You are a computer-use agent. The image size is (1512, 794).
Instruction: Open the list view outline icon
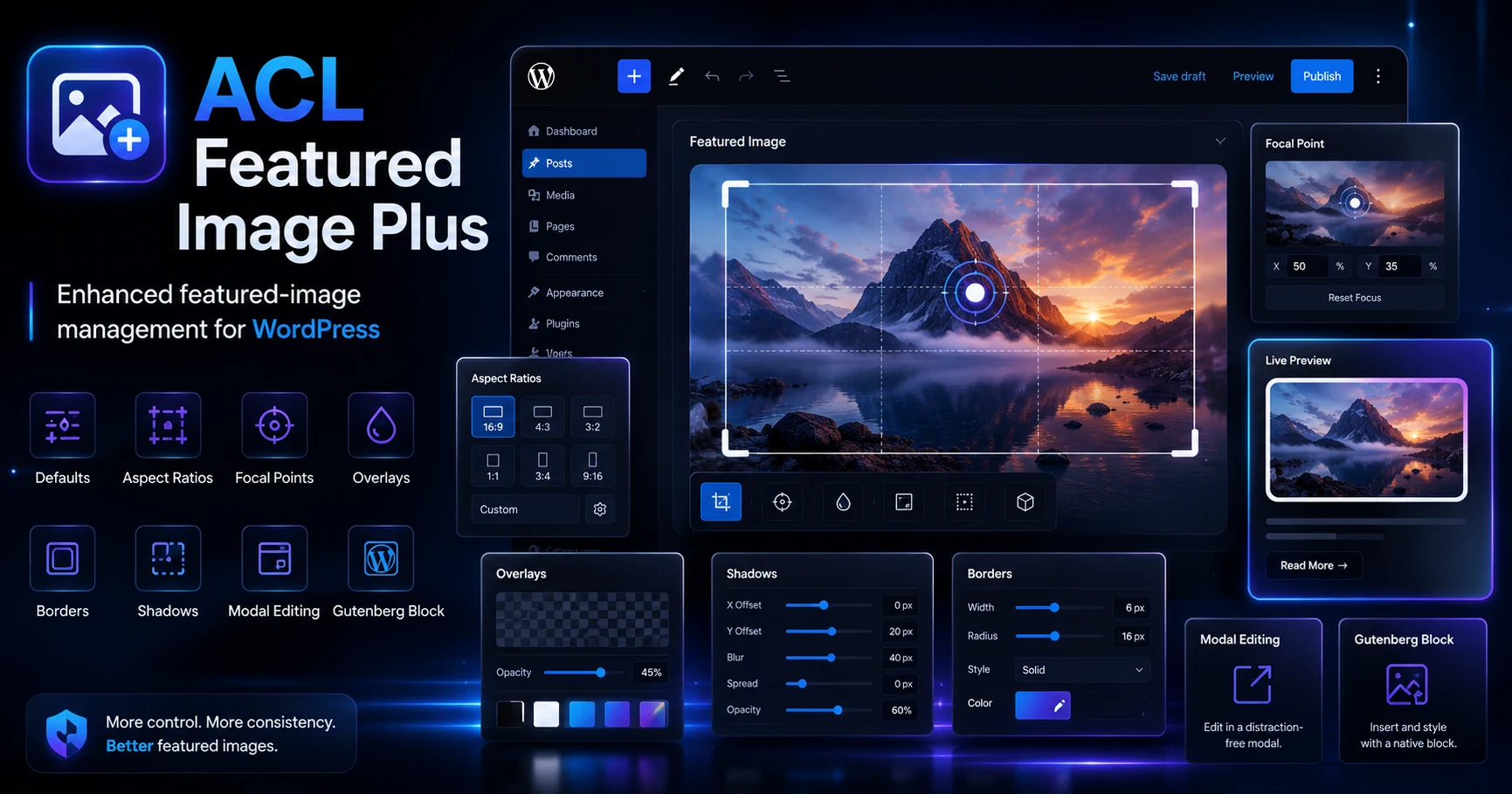coord(782,76)
